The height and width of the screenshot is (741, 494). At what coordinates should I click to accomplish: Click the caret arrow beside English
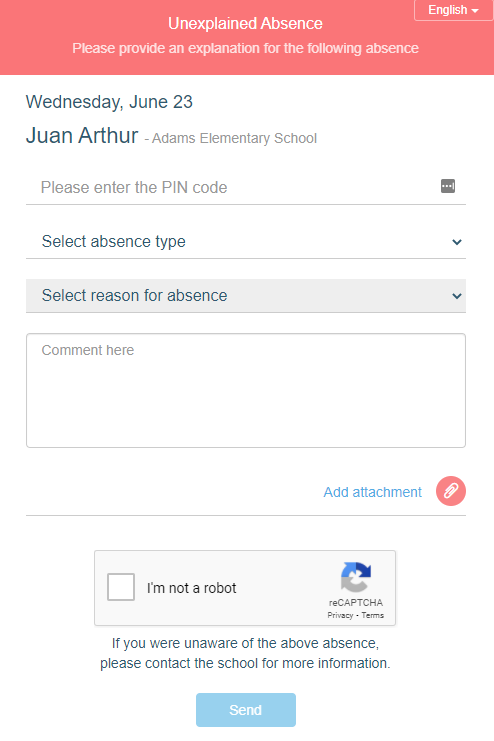475,10
